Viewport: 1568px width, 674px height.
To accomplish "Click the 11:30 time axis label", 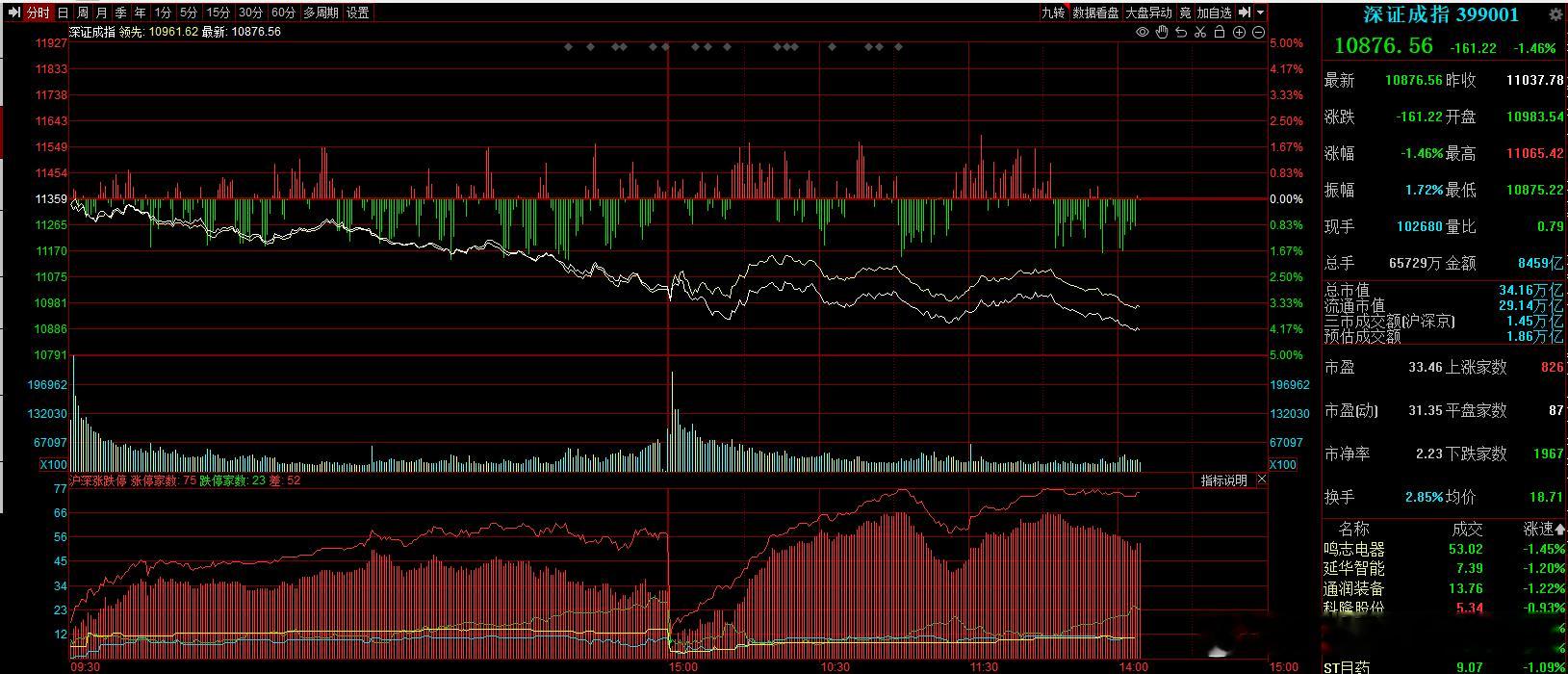I will coord(984,666).
